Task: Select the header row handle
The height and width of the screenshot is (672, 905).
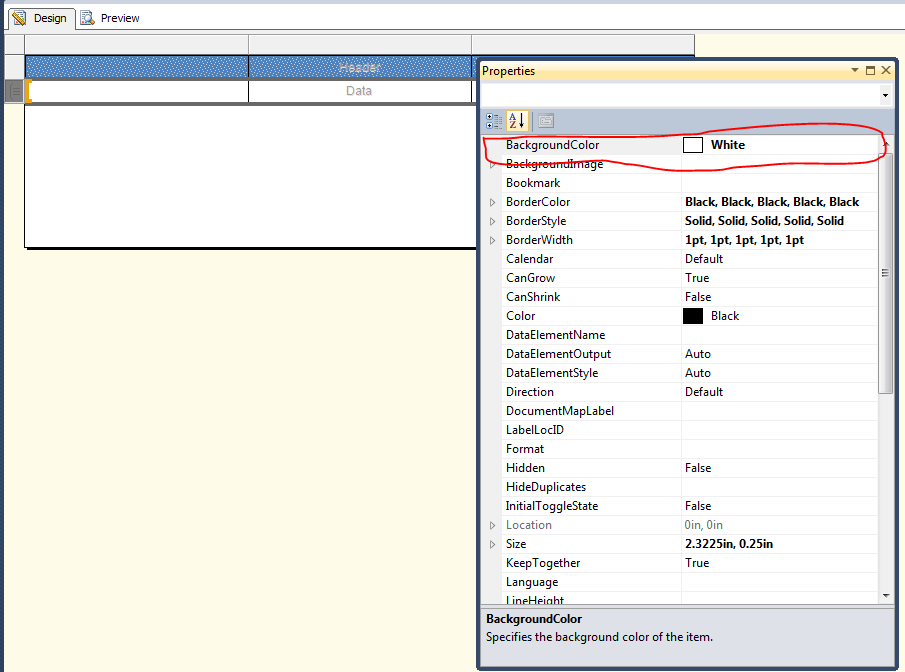Action: (14, 67)
